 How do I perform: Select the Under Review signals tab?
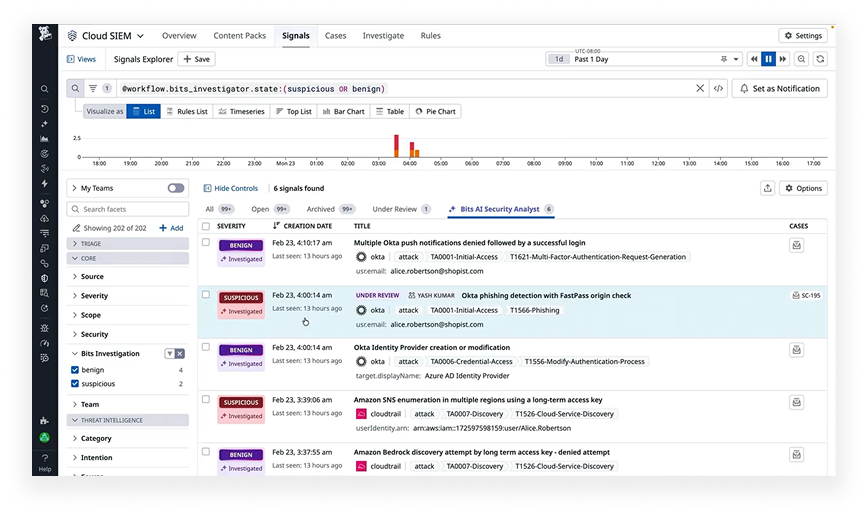click(401, 209)
